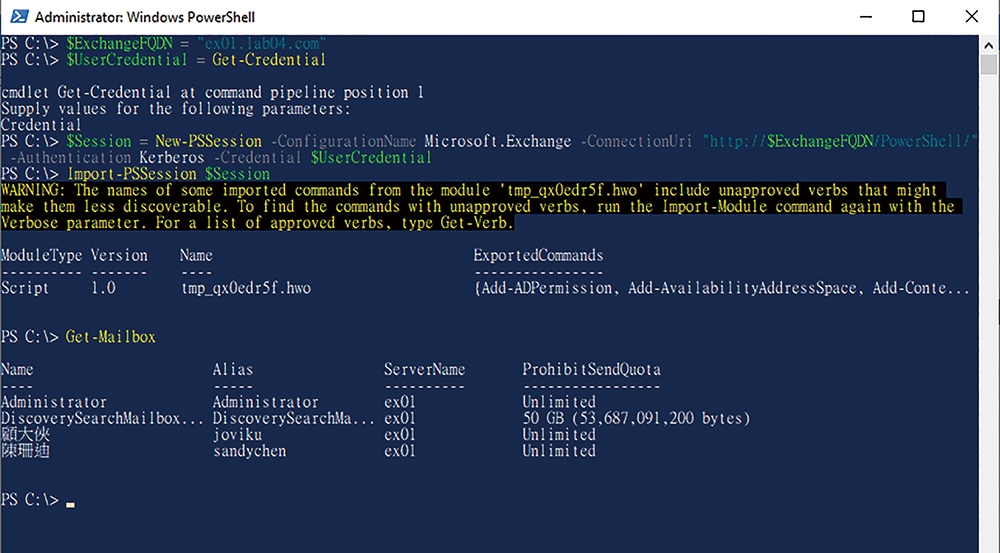Click the Get-Mailbox command text
Viewport: 1000px width, 553px height.
click(x=111, y=337)
